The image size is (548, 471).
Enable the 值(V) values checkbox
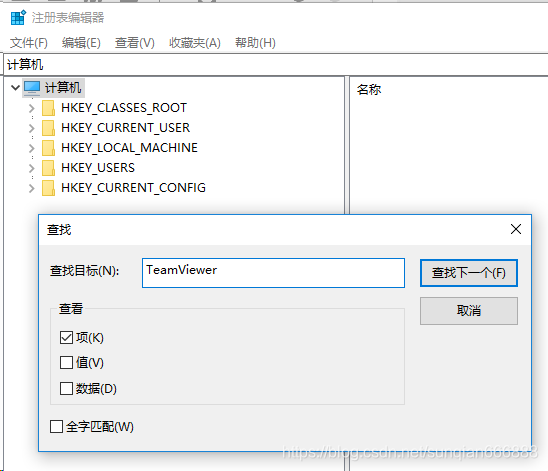[66, 363]
